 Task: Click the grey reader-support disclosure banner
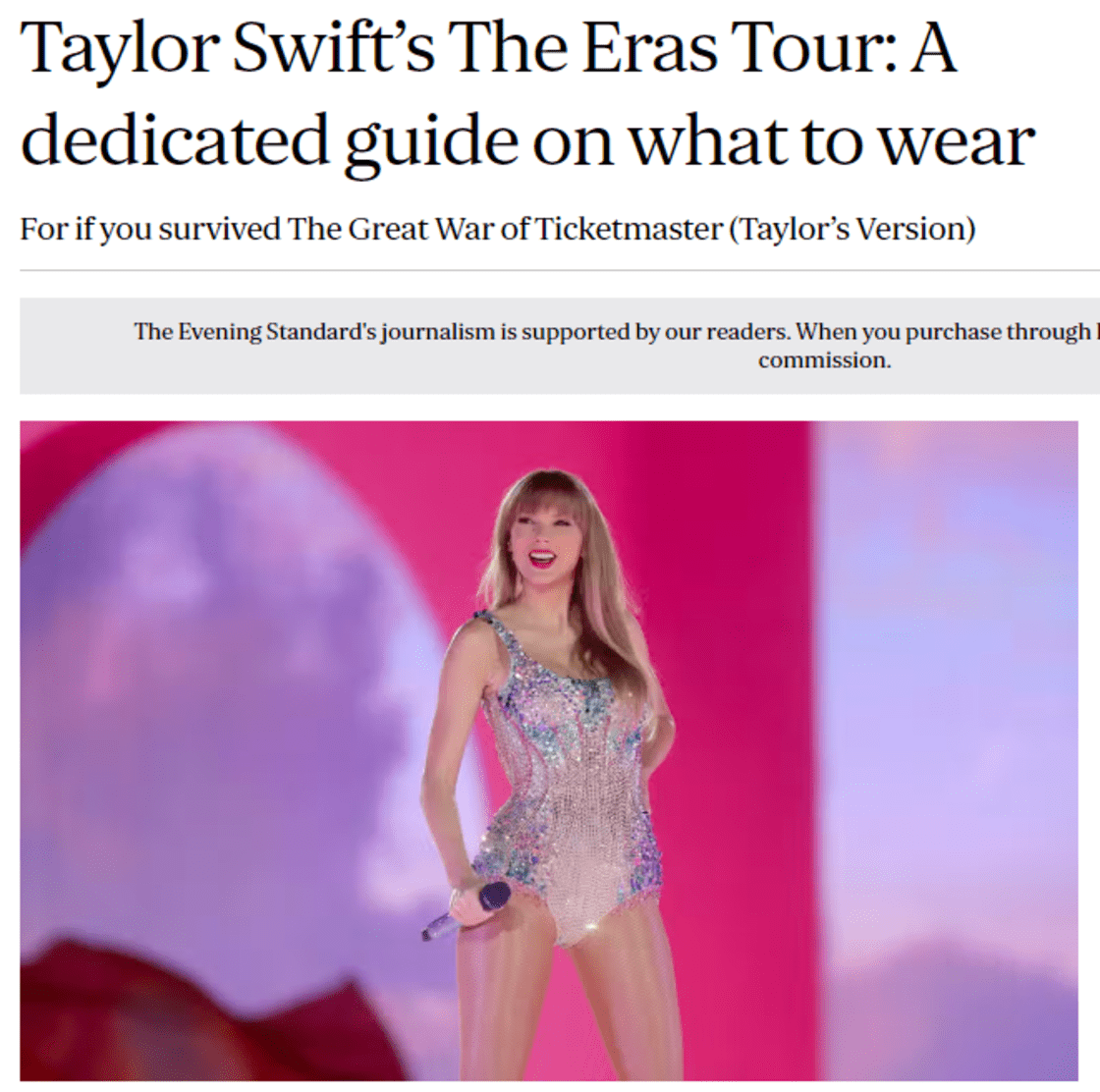[x=560, y=346]
